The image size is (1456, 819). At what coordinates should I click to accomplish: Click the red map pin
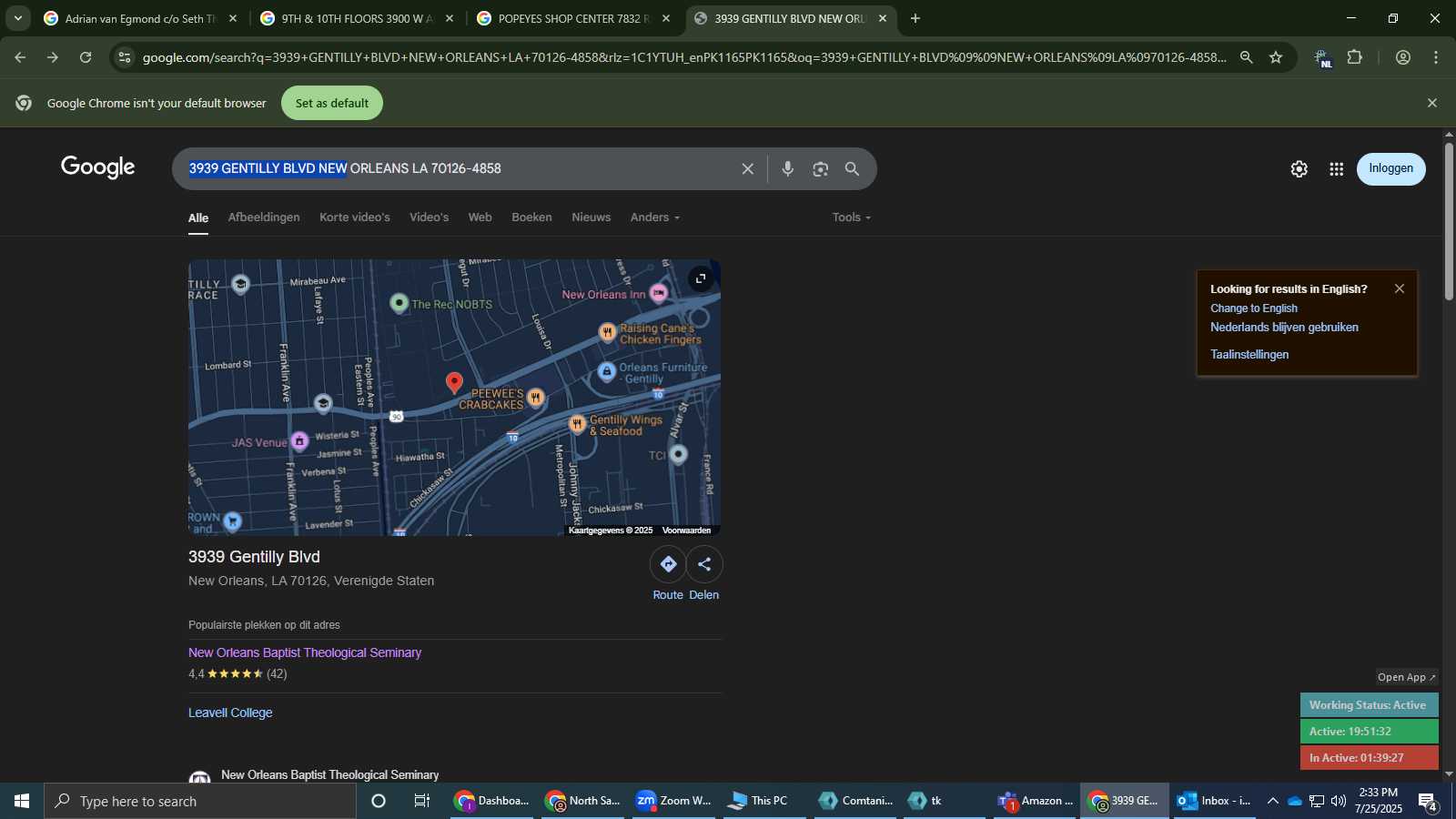[x=454, y=383]
